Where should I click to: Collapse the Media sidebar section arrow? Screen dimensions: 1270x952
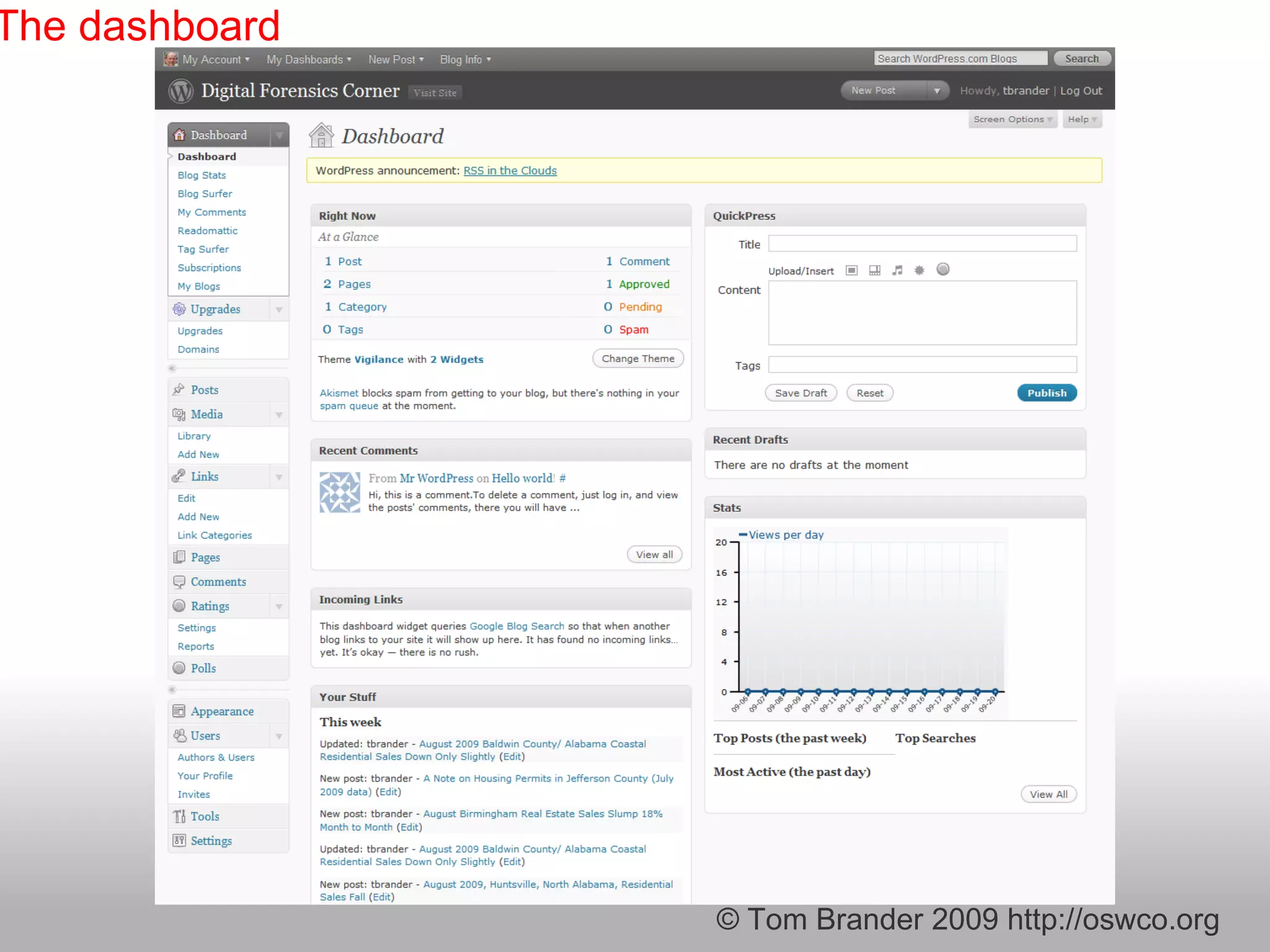tap(280, 414)
